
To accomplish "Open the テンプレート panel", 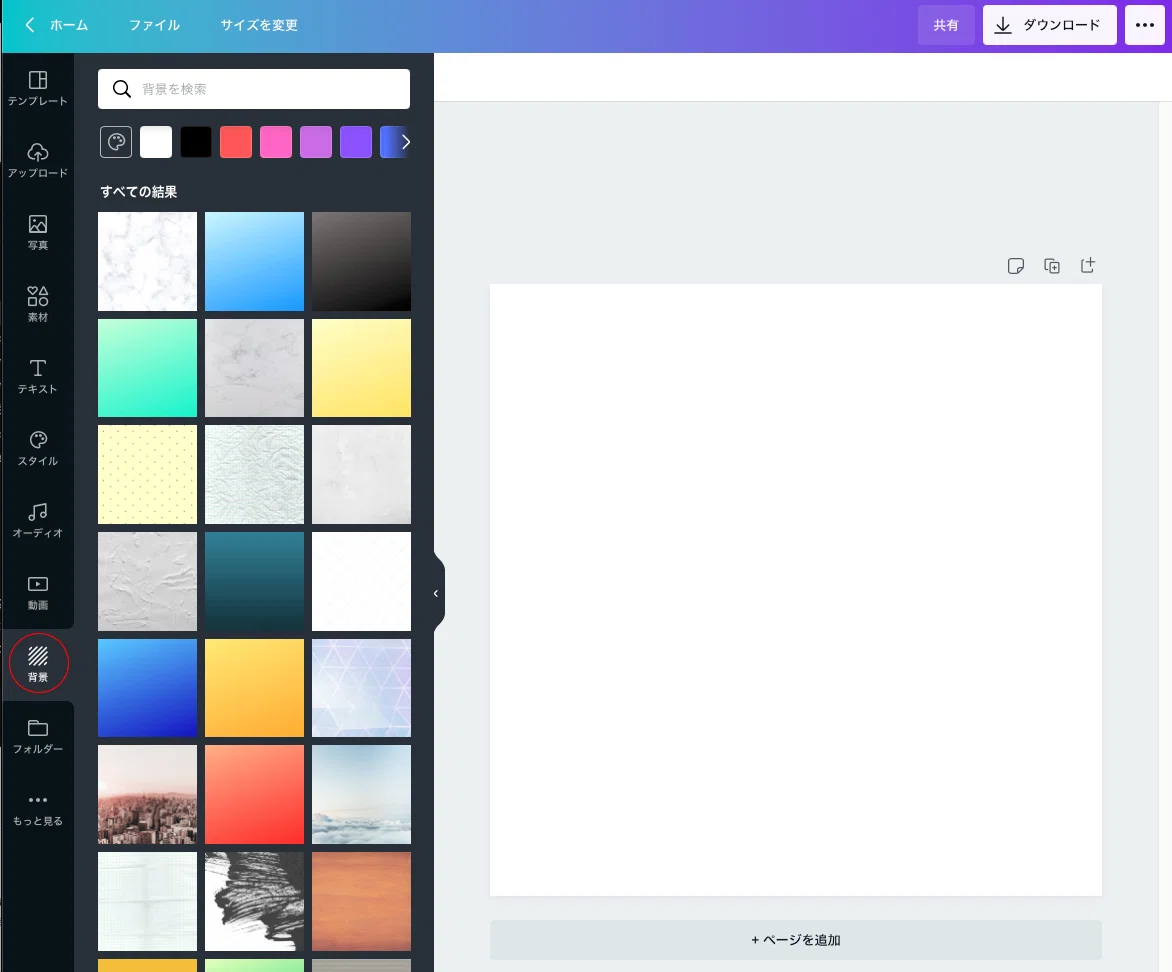I will [x=37, y=88].
